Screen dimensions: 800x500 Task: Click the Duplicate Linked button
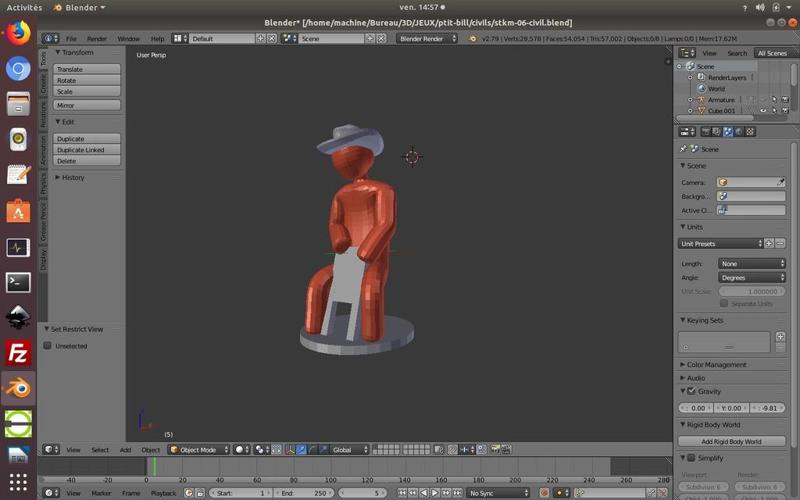click(87, 150)
